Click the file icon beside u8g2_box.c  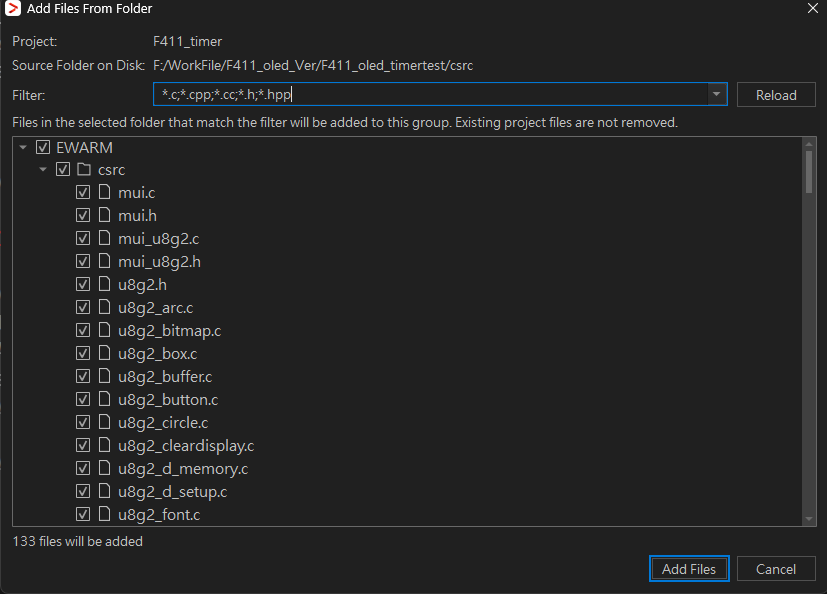pos(104,353)
